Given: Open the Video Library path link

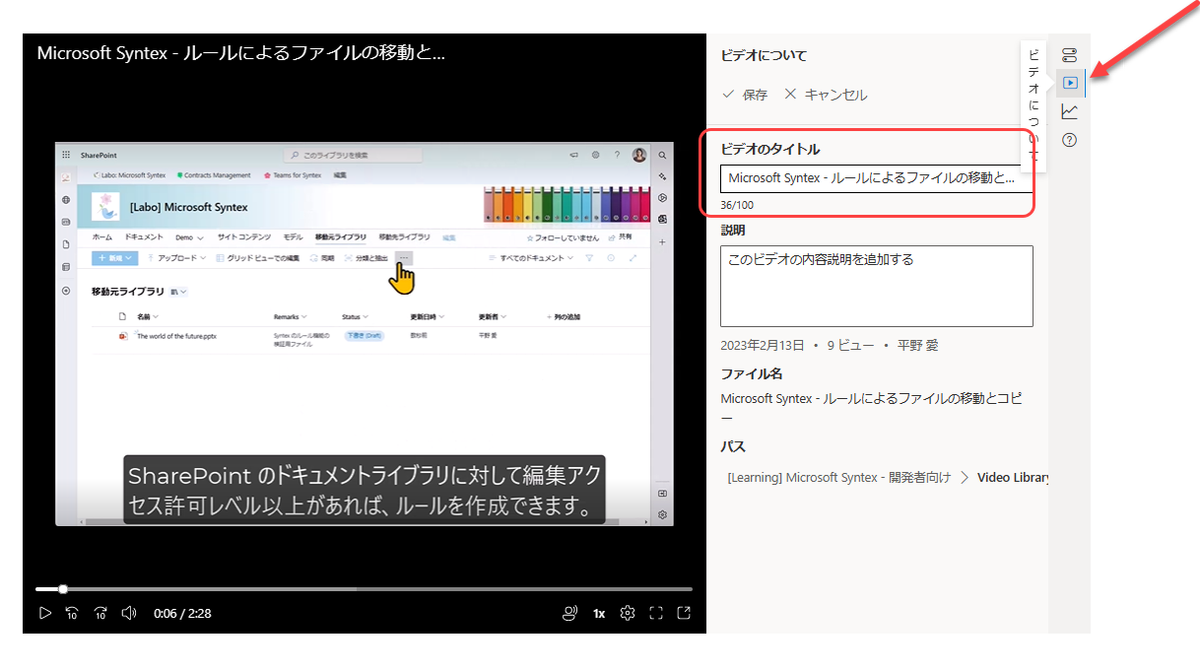Looking at the screenshot, I should (x=1014, y=477).
